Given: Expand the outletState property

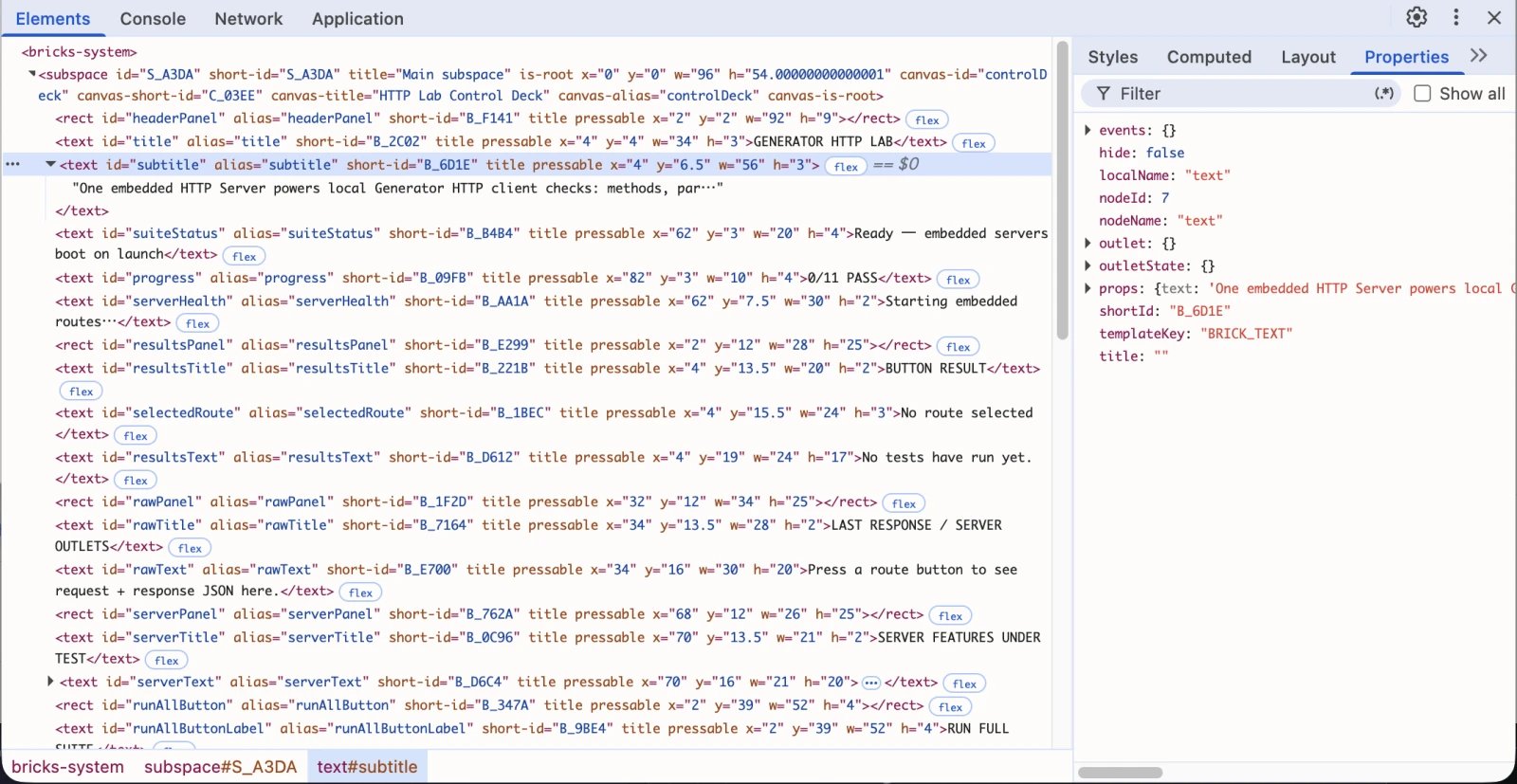Looking at the screenshot, I should (x=1087, y=265).
